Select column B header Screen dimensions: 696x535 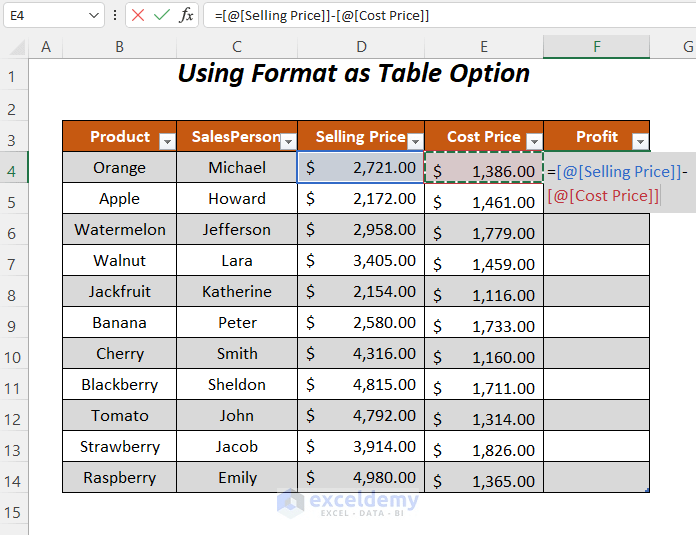[x=119, y=47]
